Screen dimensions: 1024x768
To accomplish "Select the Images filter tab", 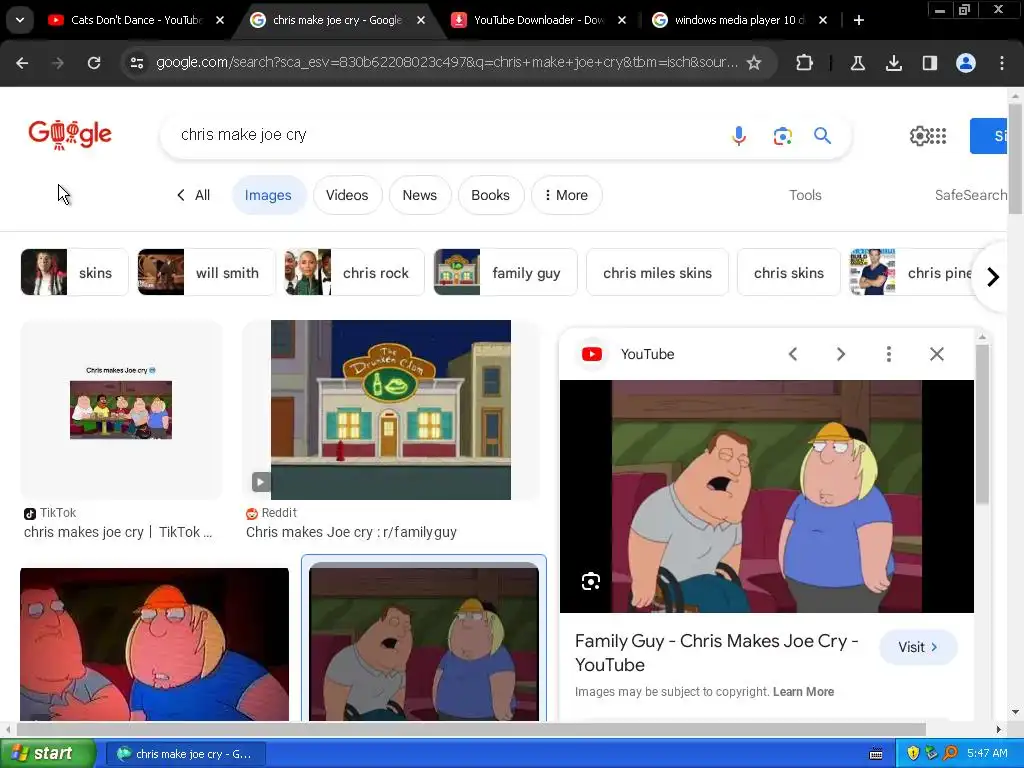I will pyautogui.click(x=268, y=195).
